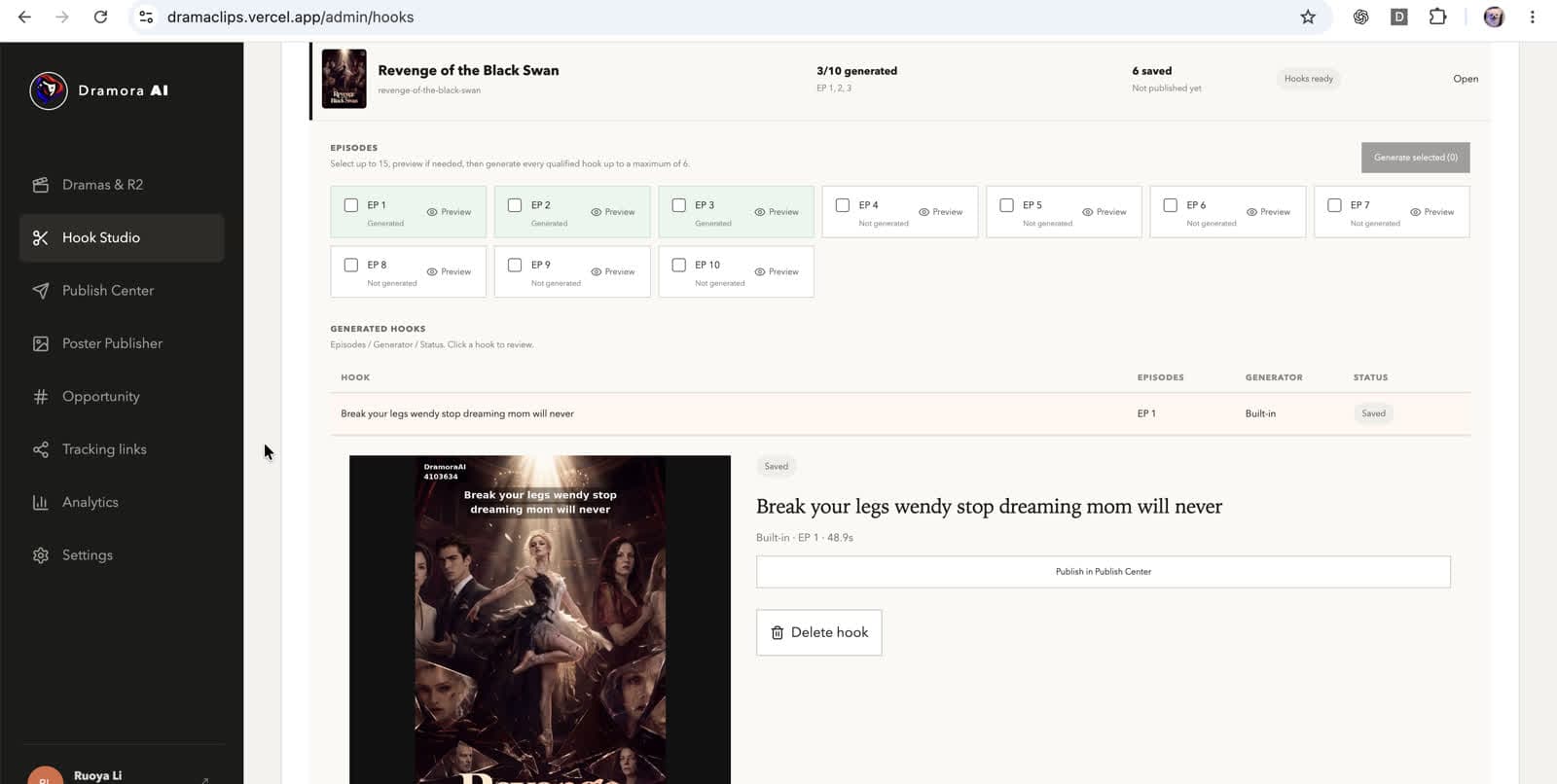Click the site info icon in address bar
Image resolution: width=1557 pixels, height=784 pixels.
coord(146,17)
